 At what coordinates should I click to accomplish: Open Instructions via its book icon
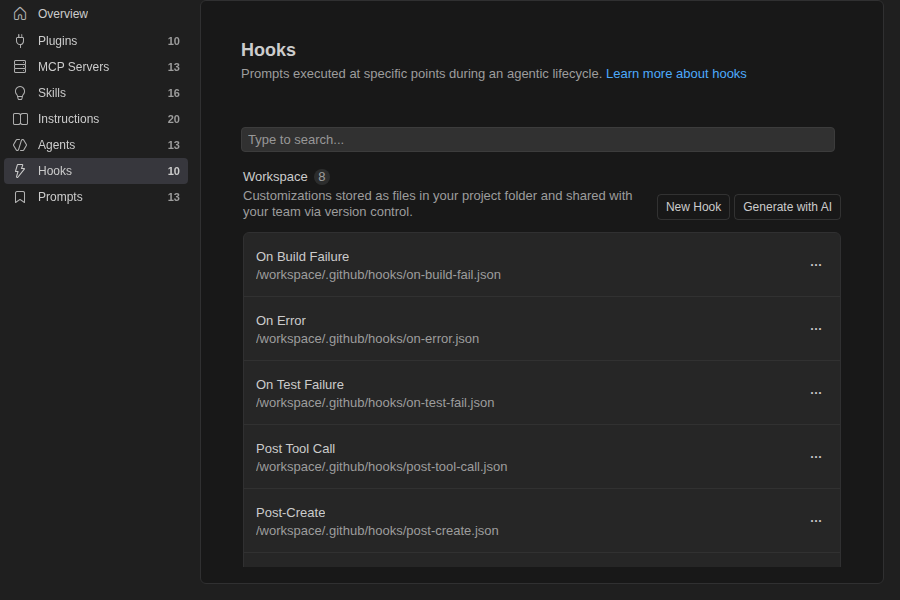tap(20, 119)
